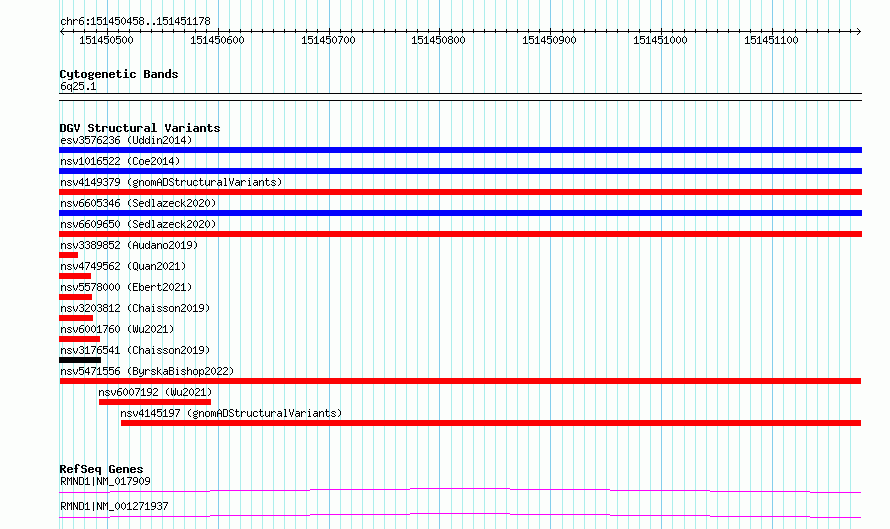The height and width of the screenshot is (529, 890).
Task: Open the nsv3203812 (Chaisson2019) label
Action: point(135,308)
